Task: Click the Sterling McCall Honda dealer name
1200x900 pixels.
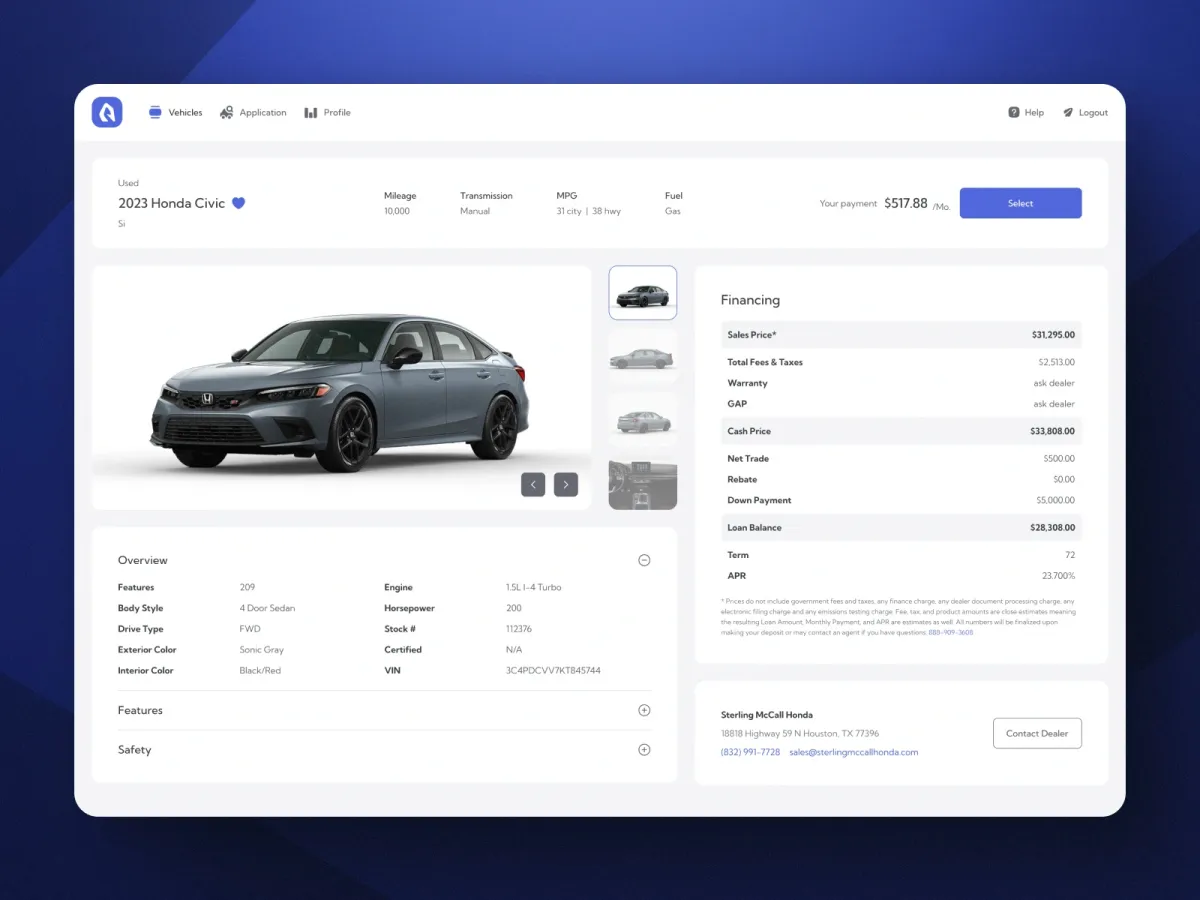Action: [x=767, y=715]
